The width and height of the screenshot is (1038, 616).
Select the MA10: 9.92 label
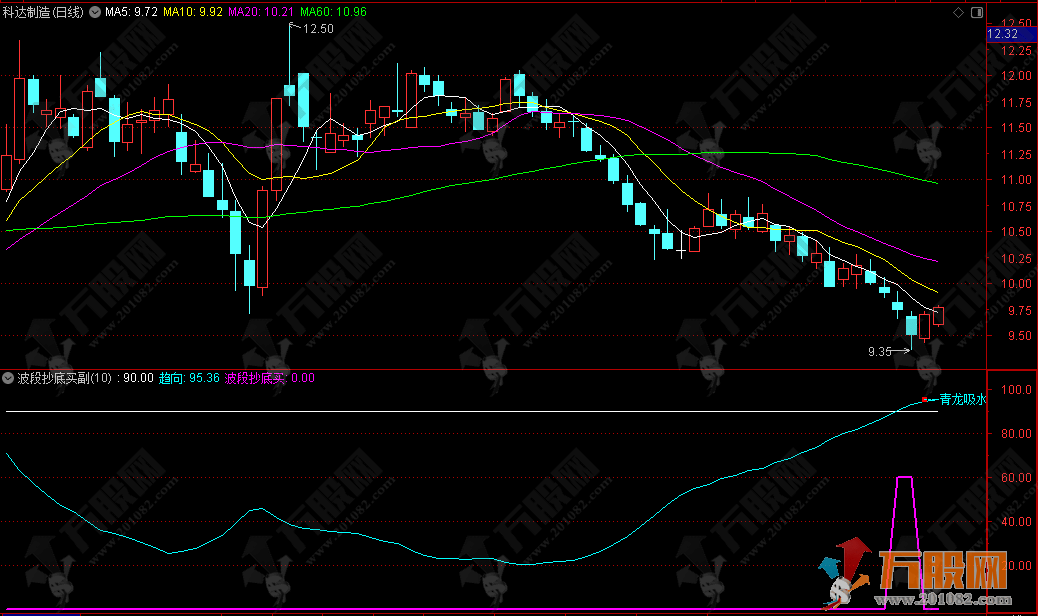pos(193,12)
